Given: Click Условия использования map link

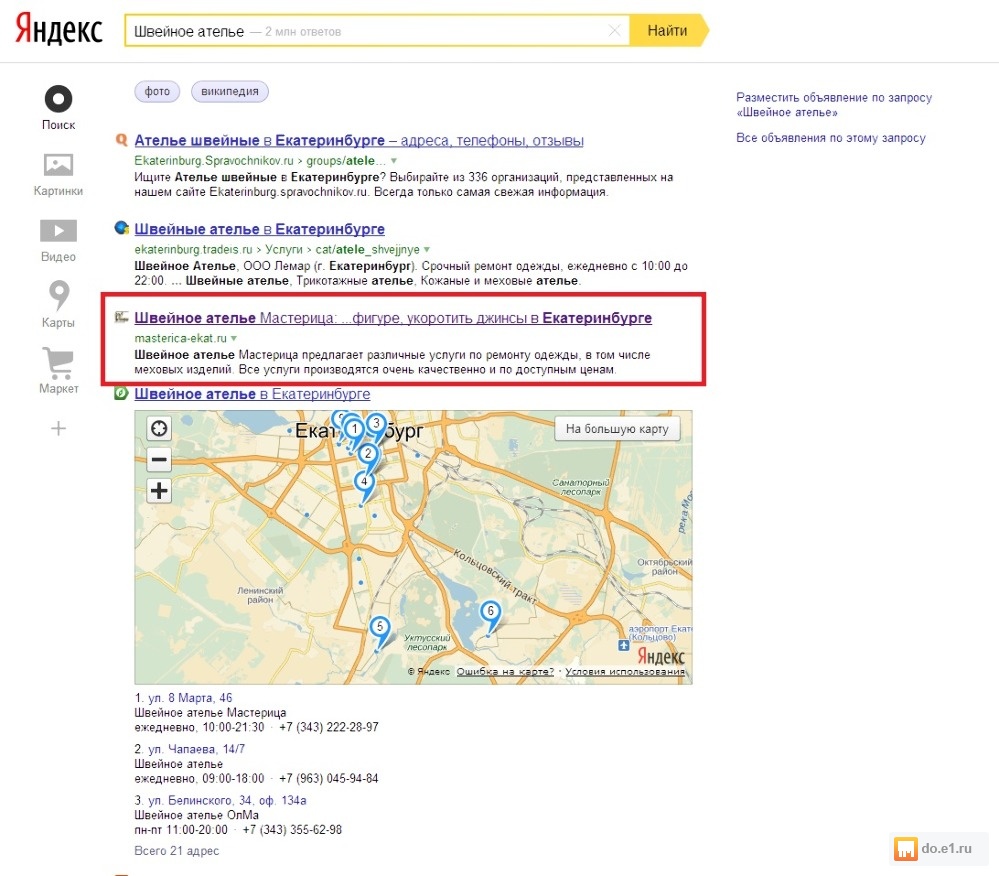Looking at the screenshot, I should [x=625, y=671].
